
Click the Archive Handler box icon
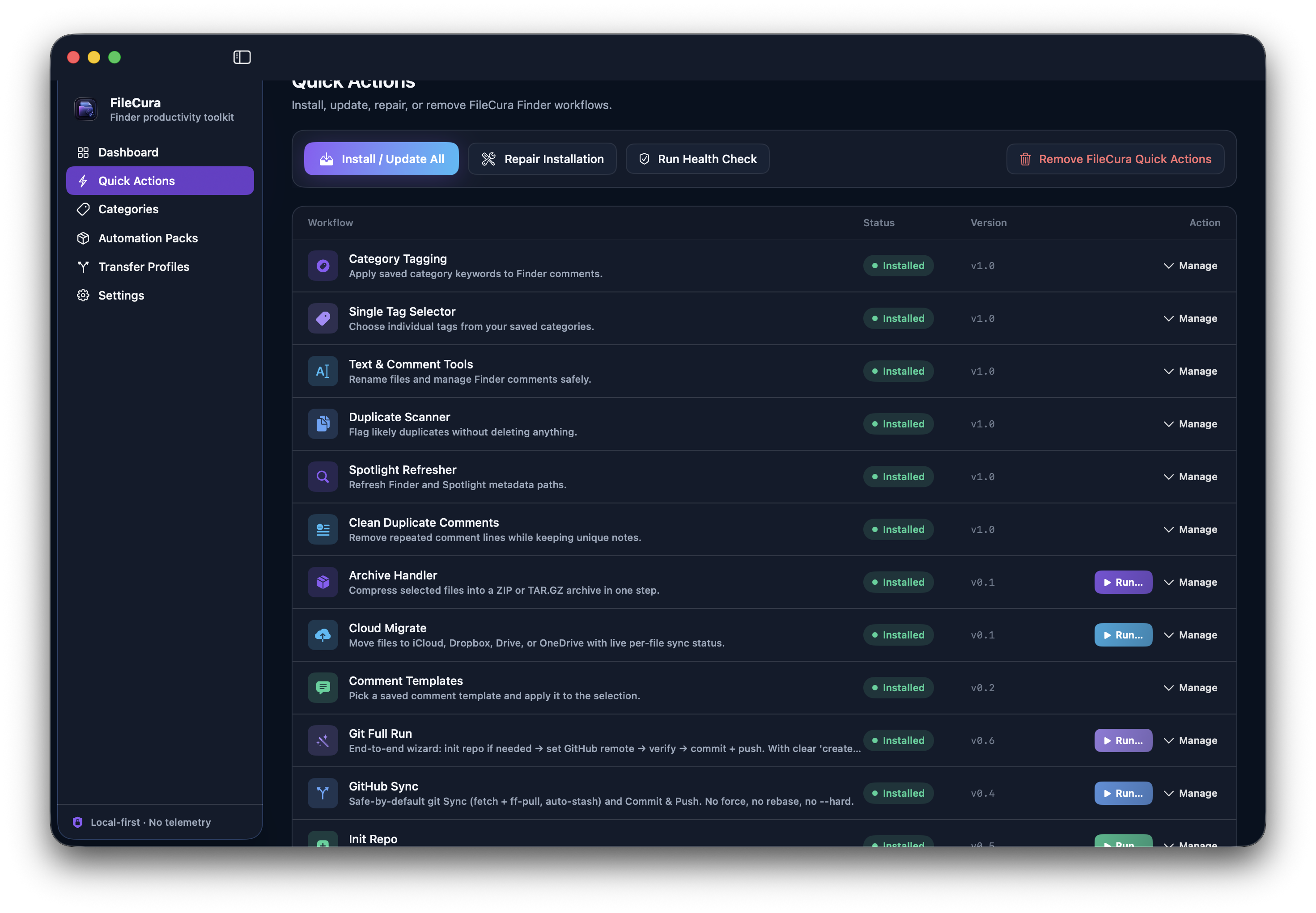coord(323,582)
